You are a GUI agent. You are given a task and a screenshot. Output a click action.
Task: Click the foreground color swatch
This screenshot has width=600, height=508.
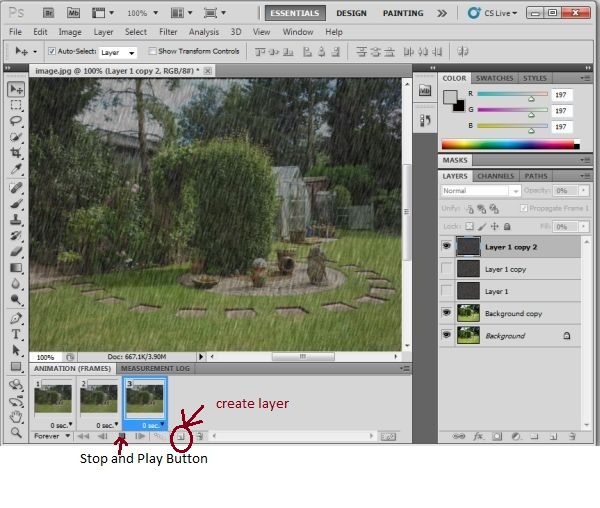[450, 97]
